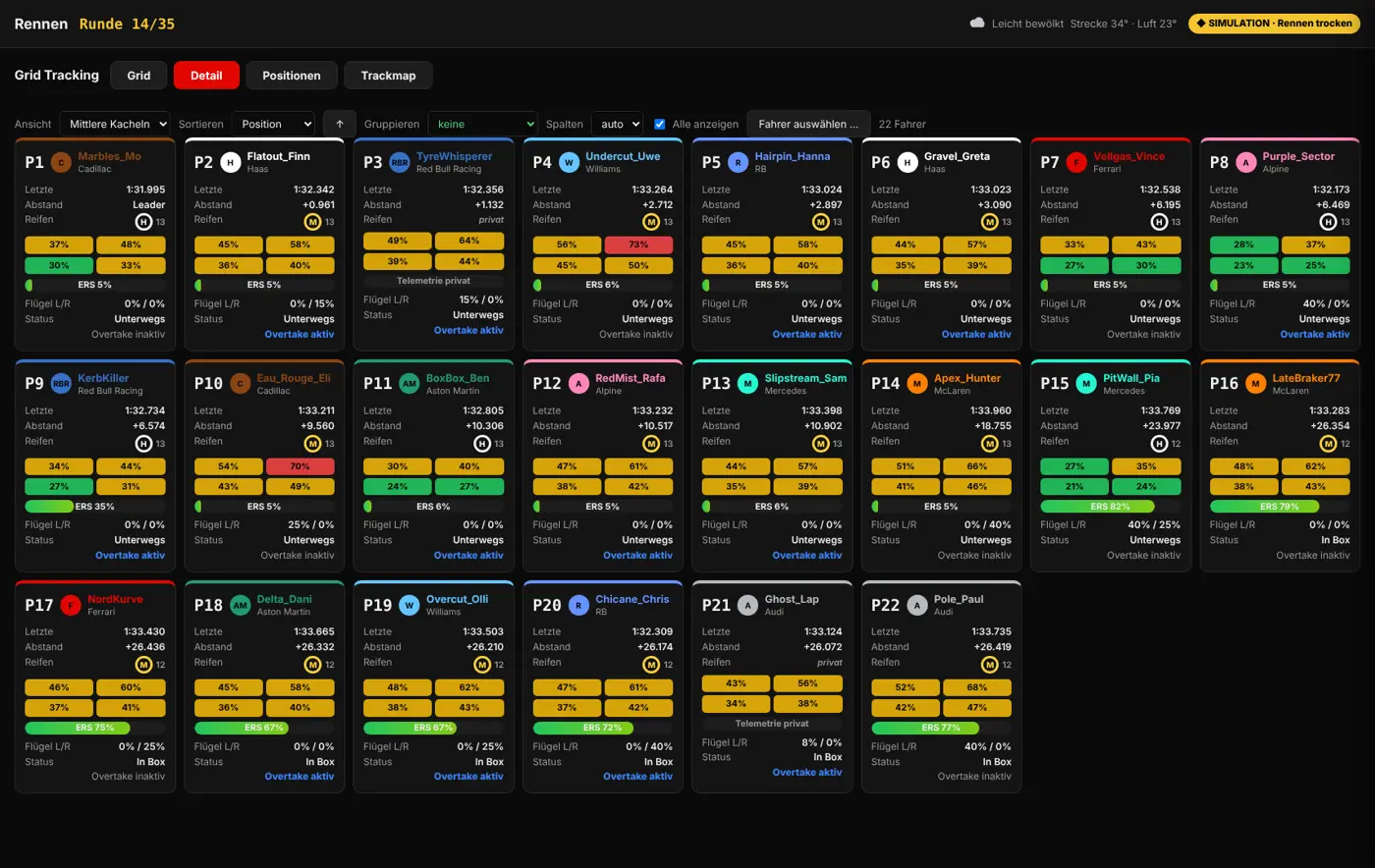The height and width of the screenshot is (868, 1375).
Task: Switch to the Grid tab
Action: [x=138, y=76]
